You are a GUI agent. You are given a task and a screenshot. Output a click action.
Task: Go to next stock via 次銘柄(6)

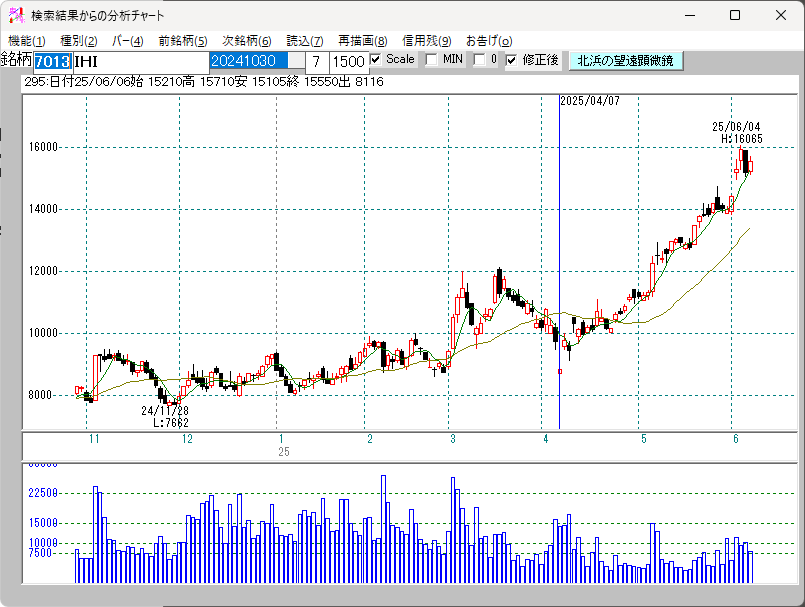click(246, 41)
